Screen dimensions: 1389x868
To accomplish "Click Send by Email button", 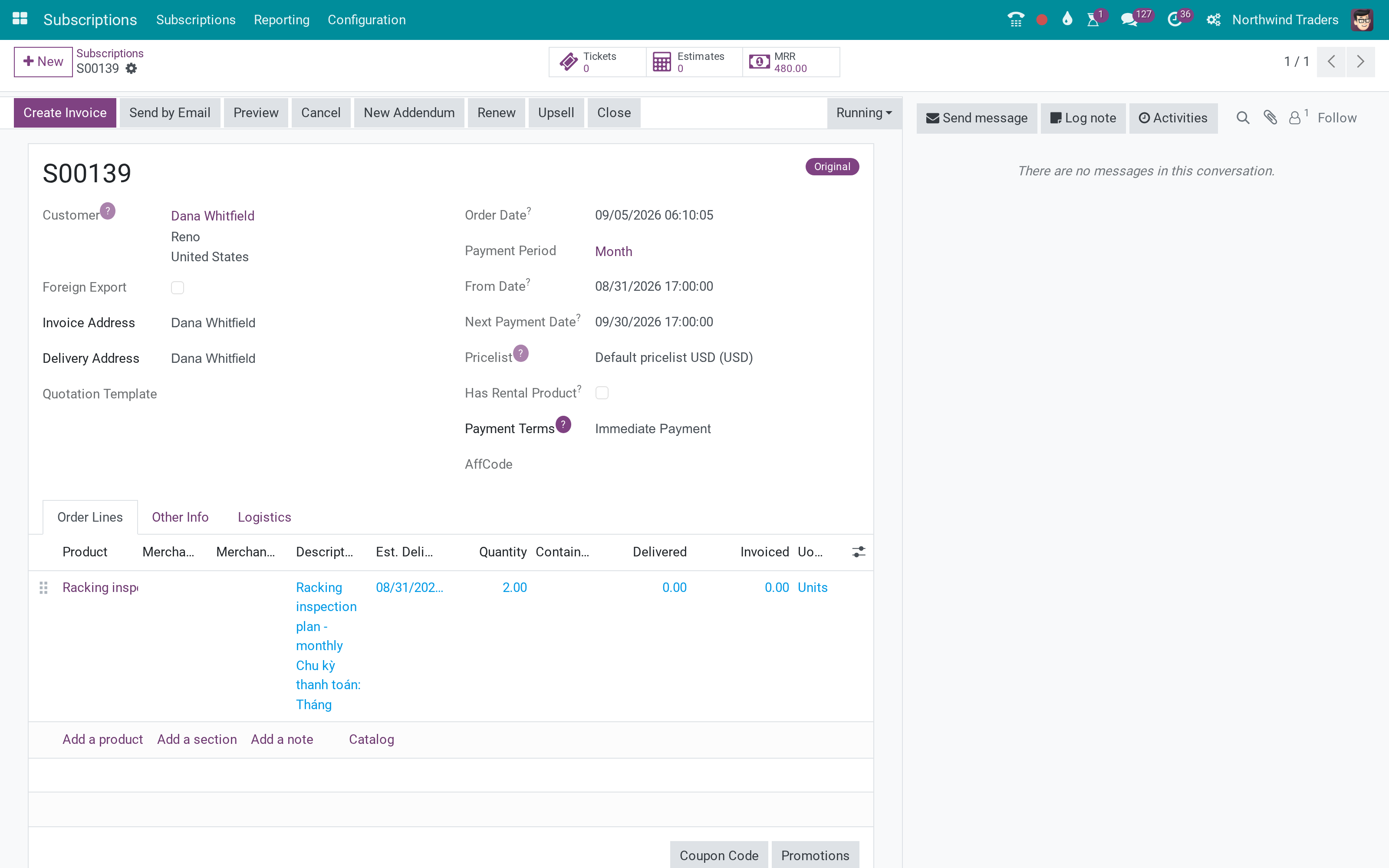I will [170, 112].
